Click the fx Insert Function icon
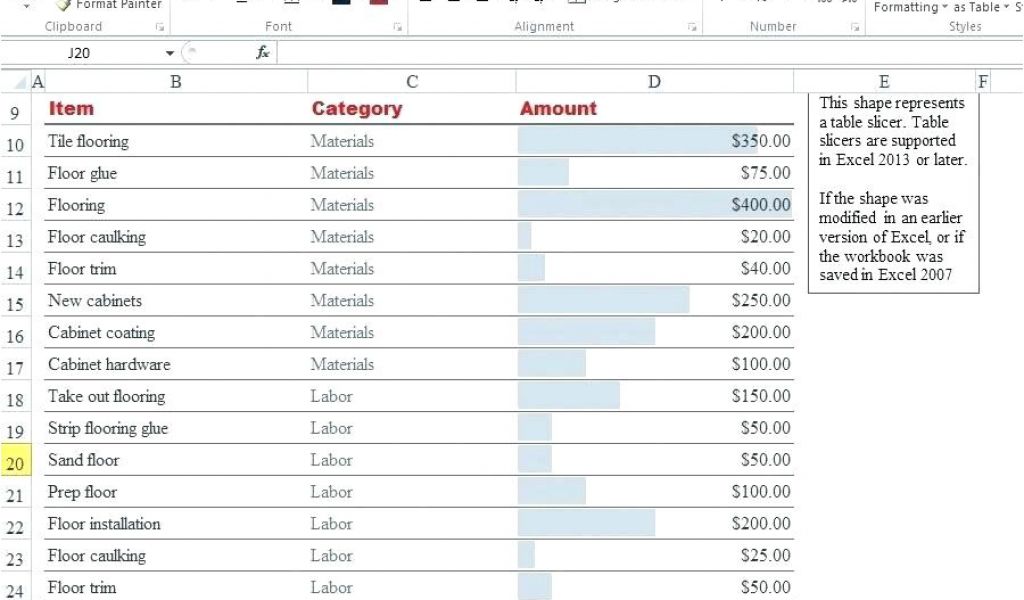 [x=263, y=52]
